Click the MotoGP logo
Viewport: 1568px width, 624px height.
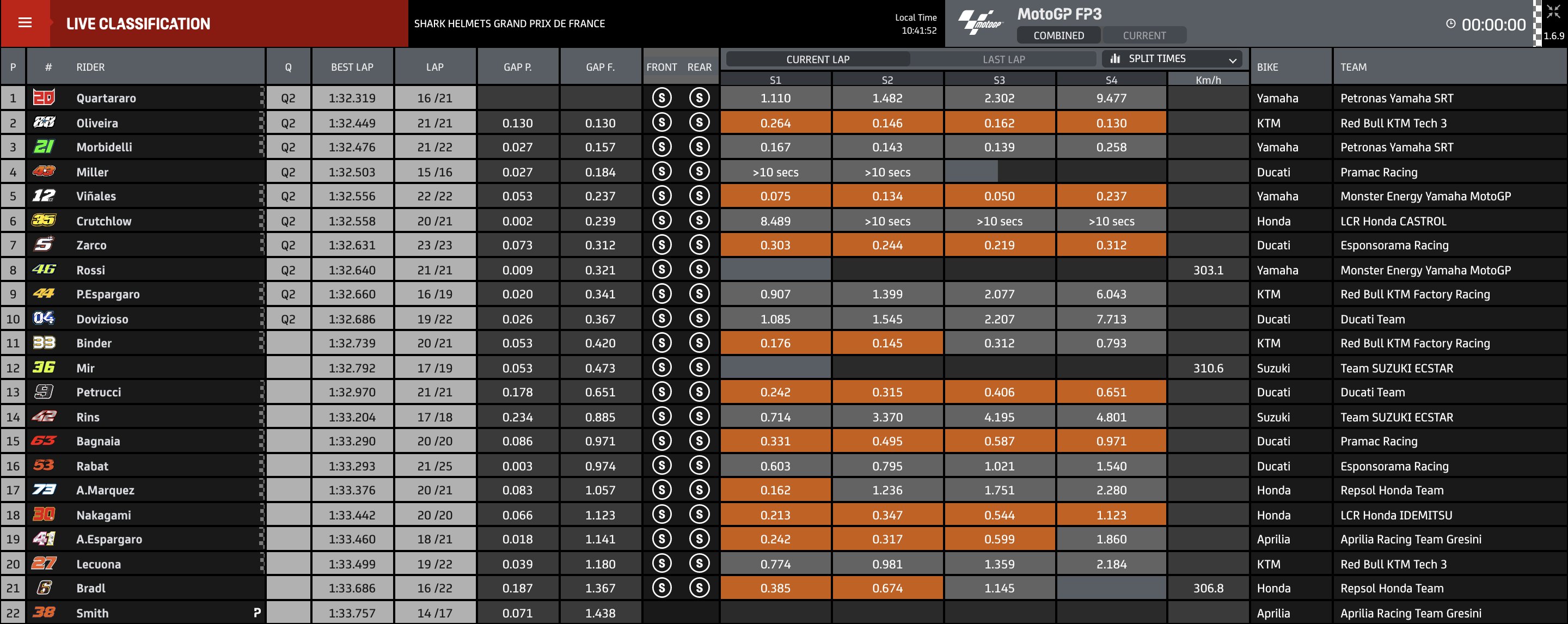pyautogui.click(x=980, y=23)
